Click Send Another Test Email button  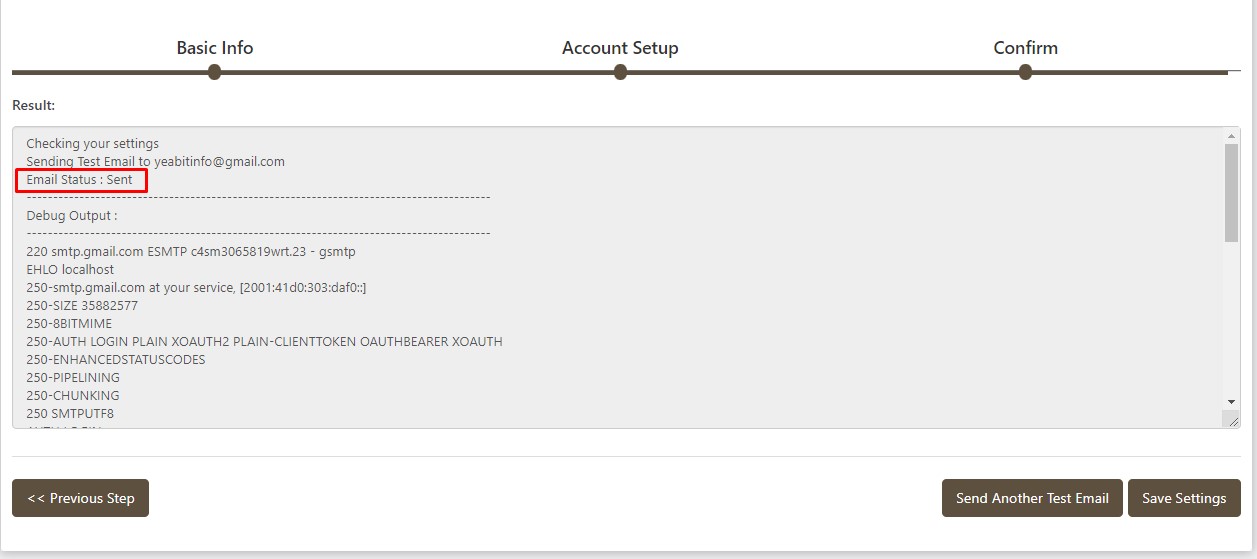point(1032,498)
